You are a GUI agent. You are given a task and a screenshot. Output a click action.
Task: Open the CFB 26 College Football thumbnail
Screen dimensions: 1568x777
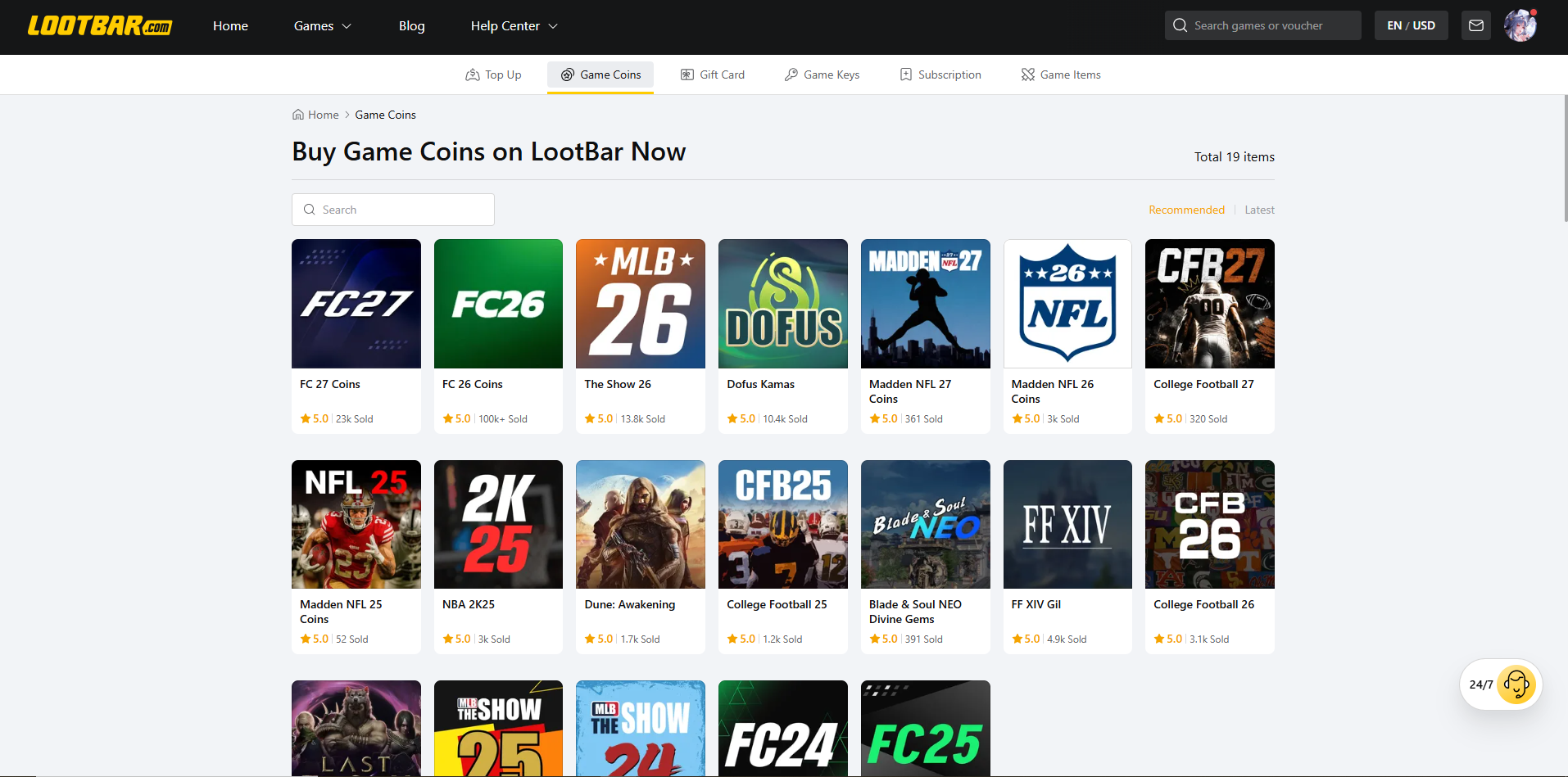1210,524
